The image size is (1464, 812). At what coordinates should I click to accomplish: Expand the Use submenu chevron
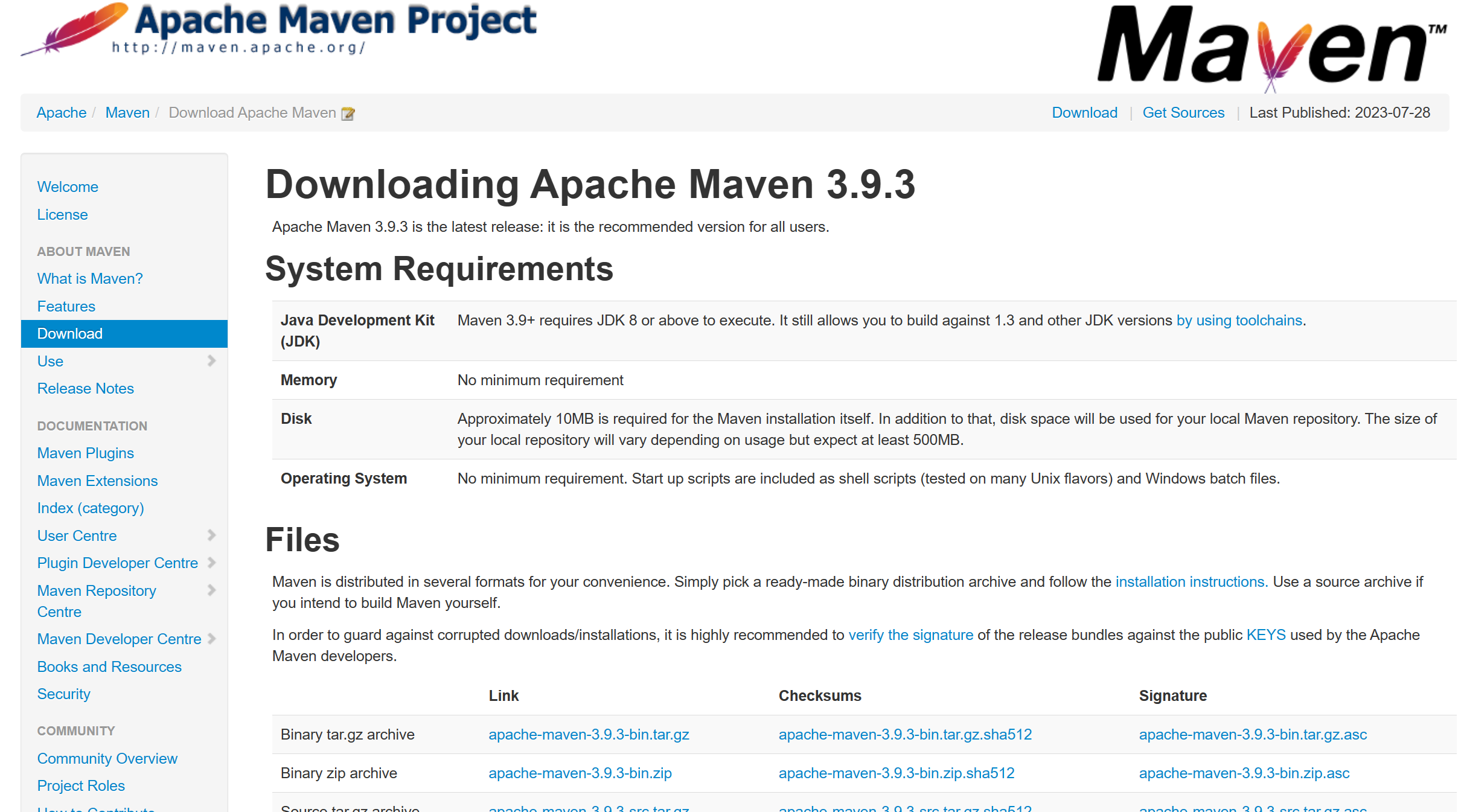211,361
